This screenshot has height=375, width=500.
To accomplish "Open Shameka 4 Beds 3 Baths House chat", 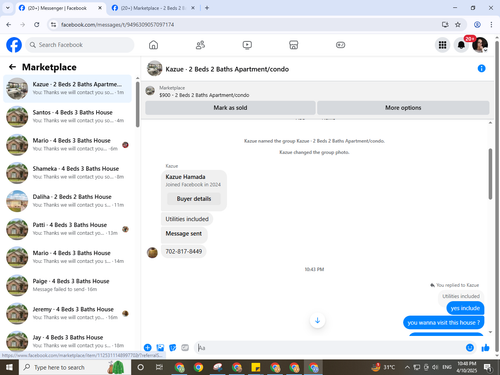I will tap(67, 173).
